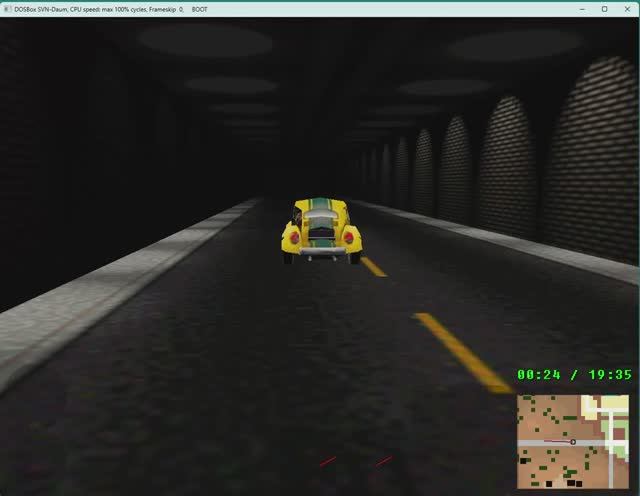Viewport: 640px width, 496px height.
Task: Close the DOSBox window
Action: [627, 9]
